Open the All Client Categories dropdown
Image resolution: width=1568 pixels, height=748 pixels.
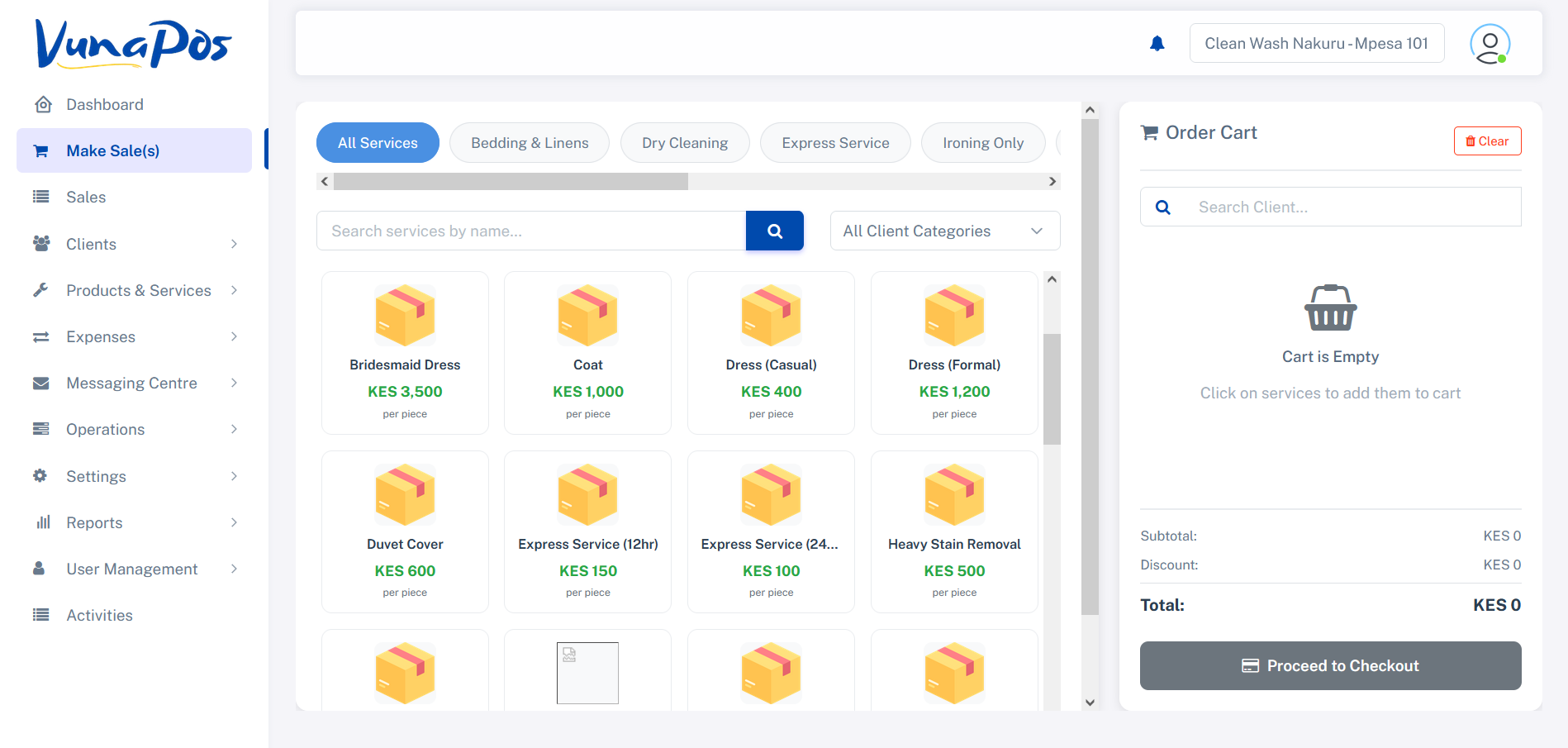[945, 231]
